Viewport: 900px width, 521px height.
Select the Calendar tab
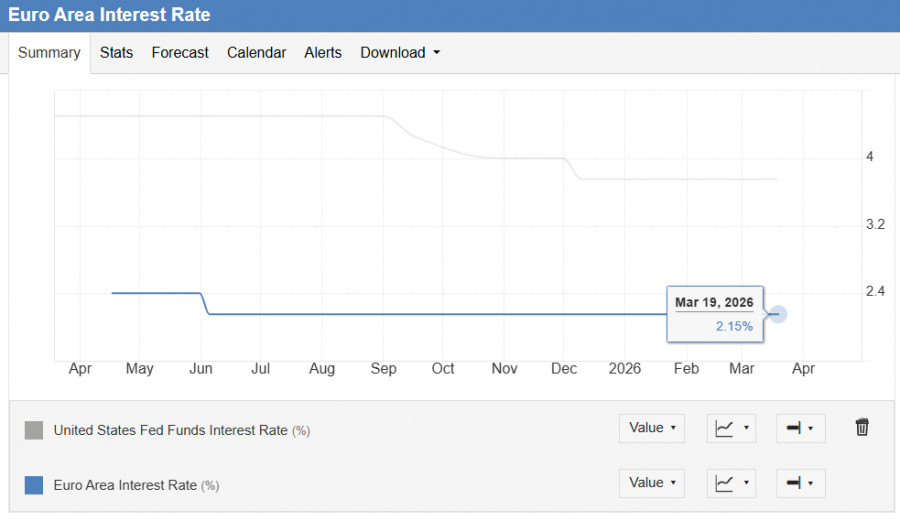256,53
